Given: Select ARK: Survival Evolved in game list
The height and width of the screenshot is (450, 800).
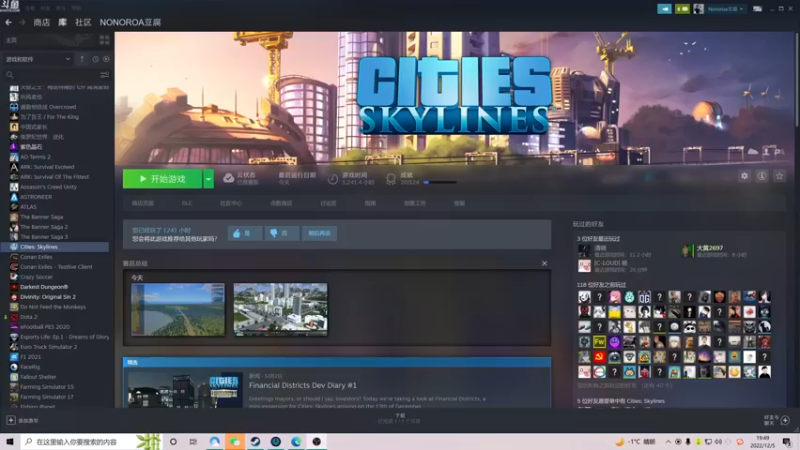Looking at the screenshot, I should [x=47, y=167].
